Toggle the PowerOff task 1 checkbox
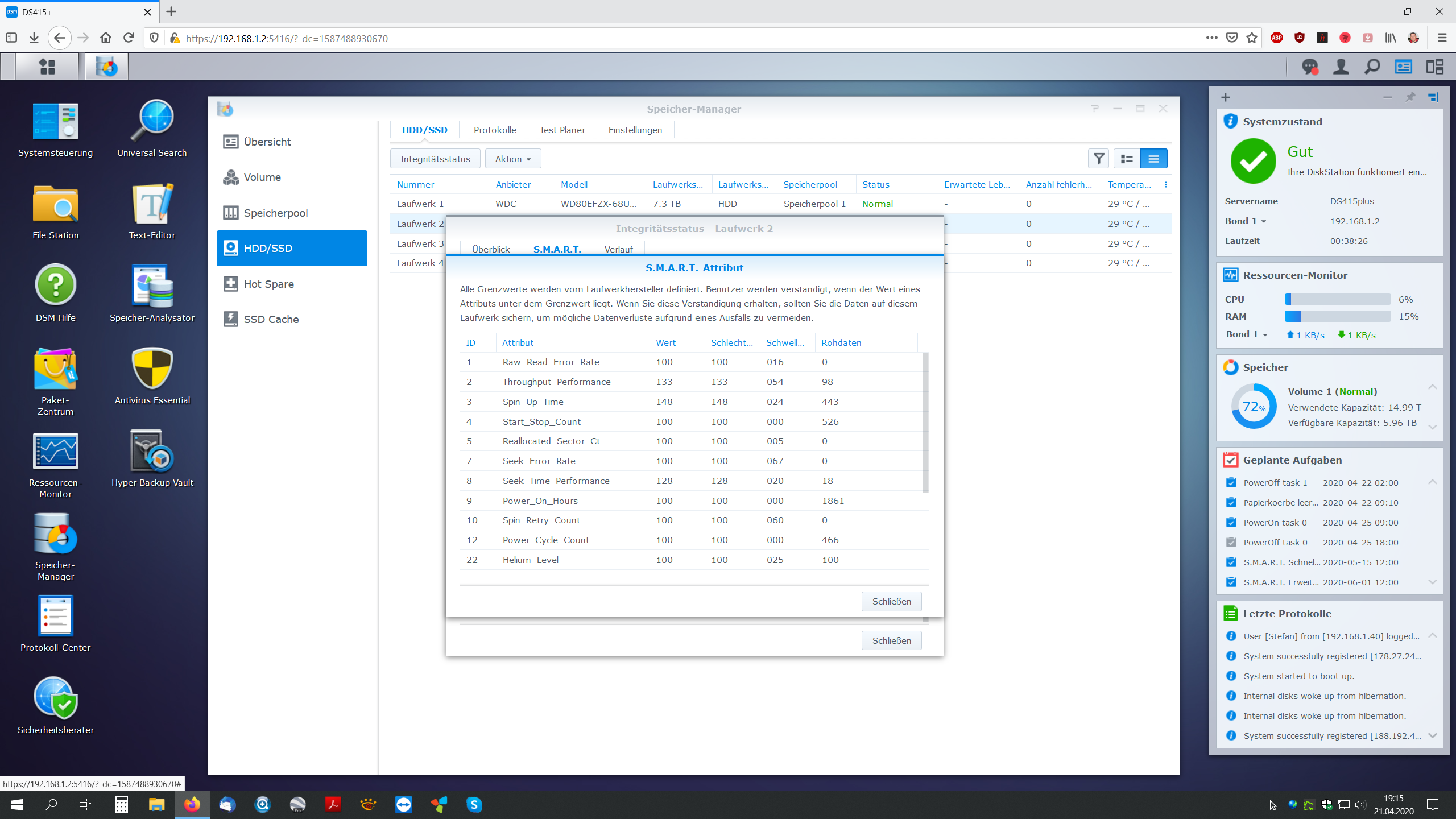Screen dimensions: 1456x819 pyautogui.click(x=1231, y=483)
